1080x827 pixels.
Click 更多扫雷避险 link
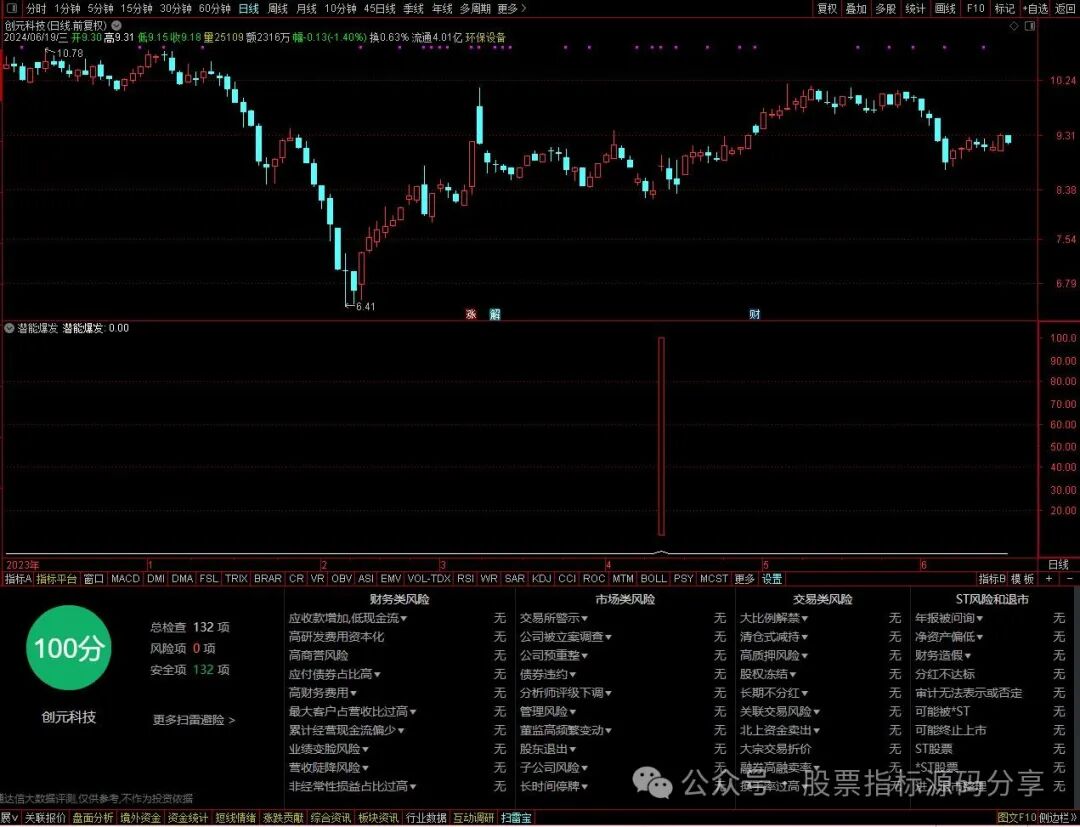(194, 720)
